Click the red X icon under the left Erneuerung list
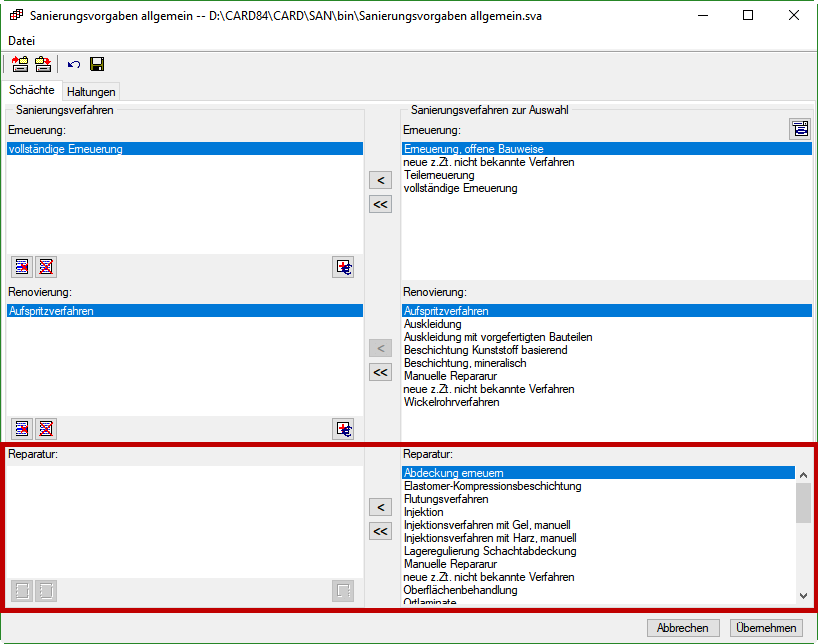 [45, 267]
